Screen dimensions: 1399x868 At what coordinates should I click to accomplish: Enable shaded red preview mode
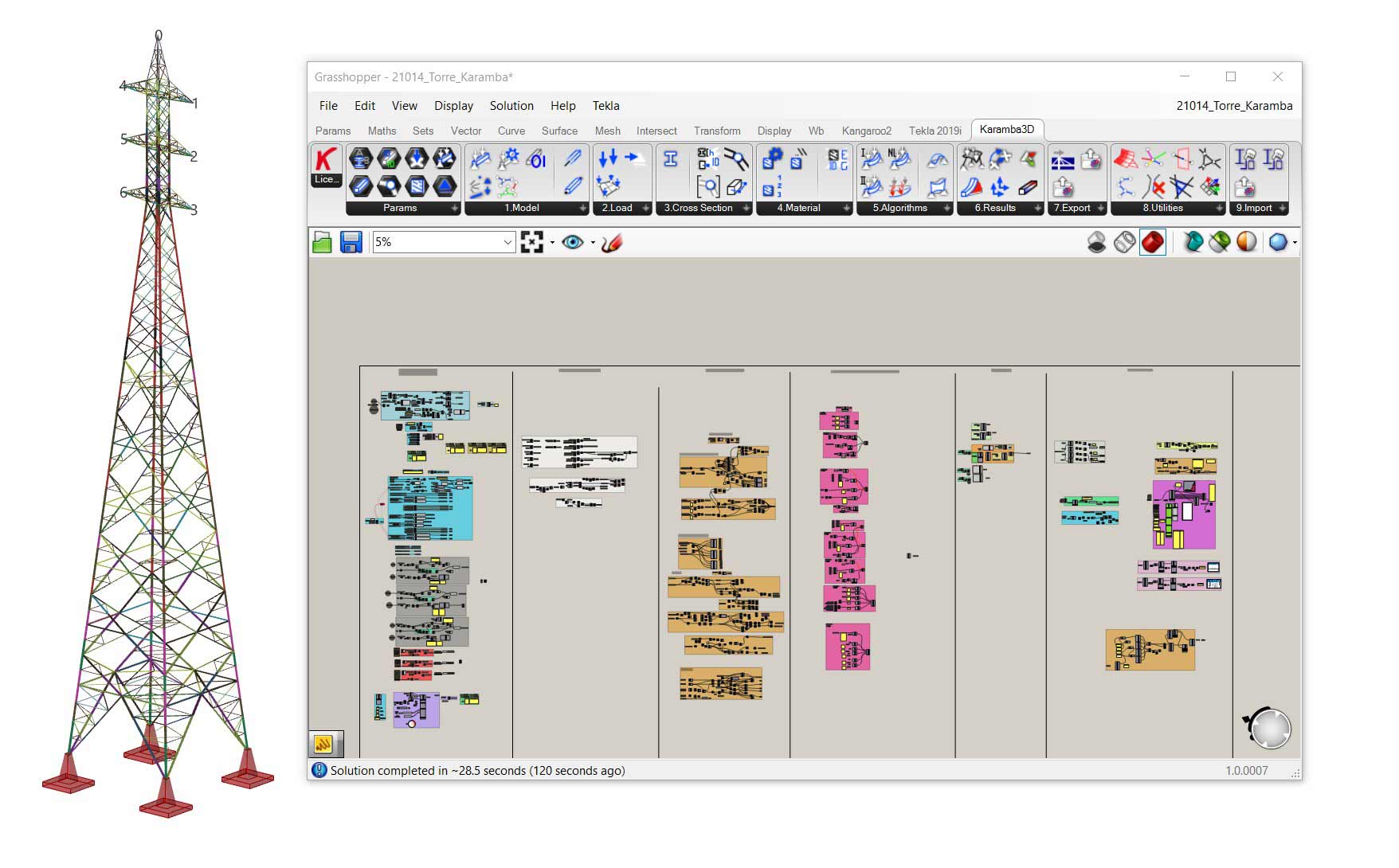1152,242
